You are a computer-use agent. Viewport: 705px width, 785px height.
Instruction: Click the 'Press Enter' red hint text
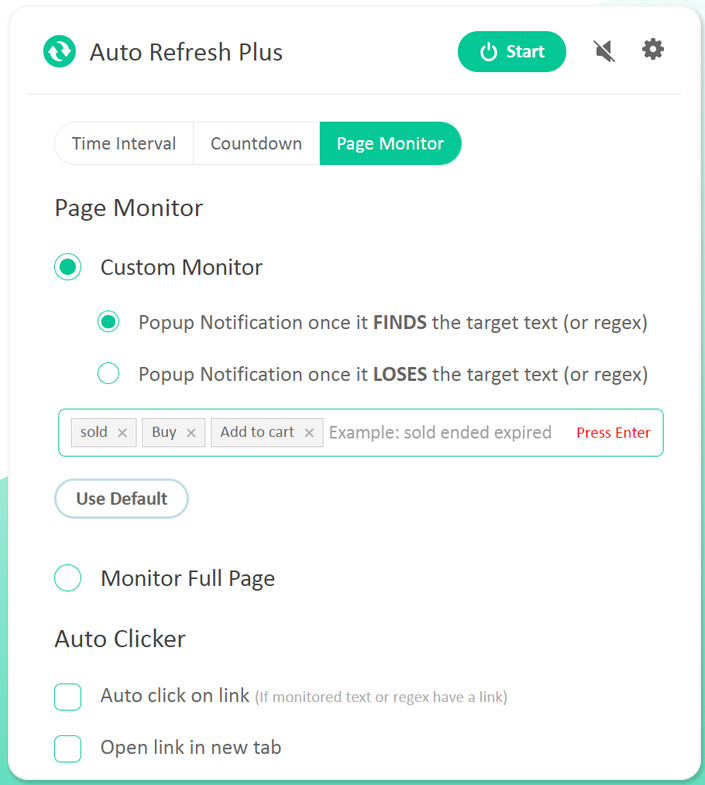click(613, 433)
